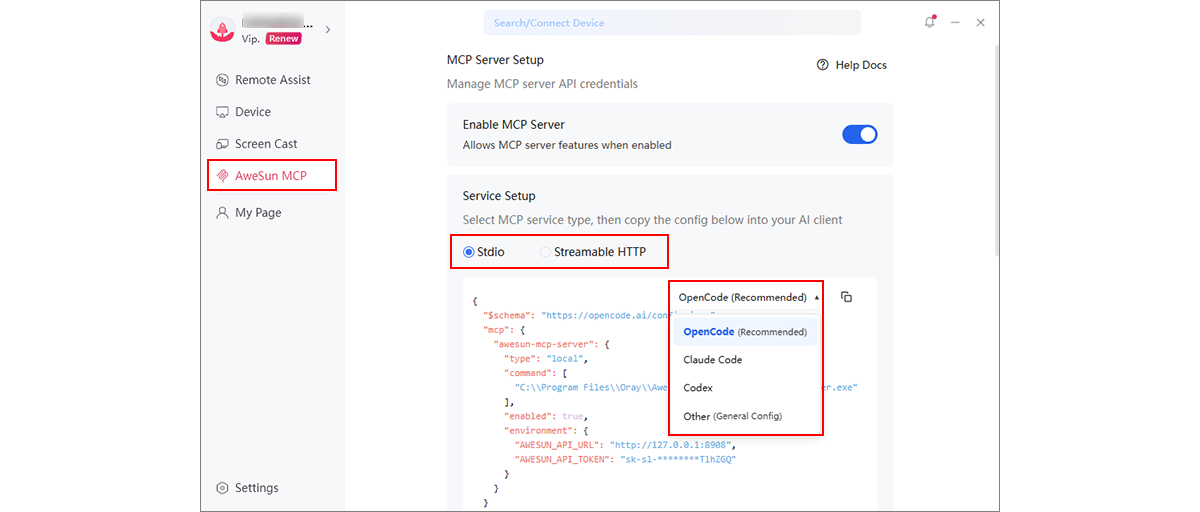Go to My Page
Viewport: 1200px width, 512px height.
(x=249, y=213)
